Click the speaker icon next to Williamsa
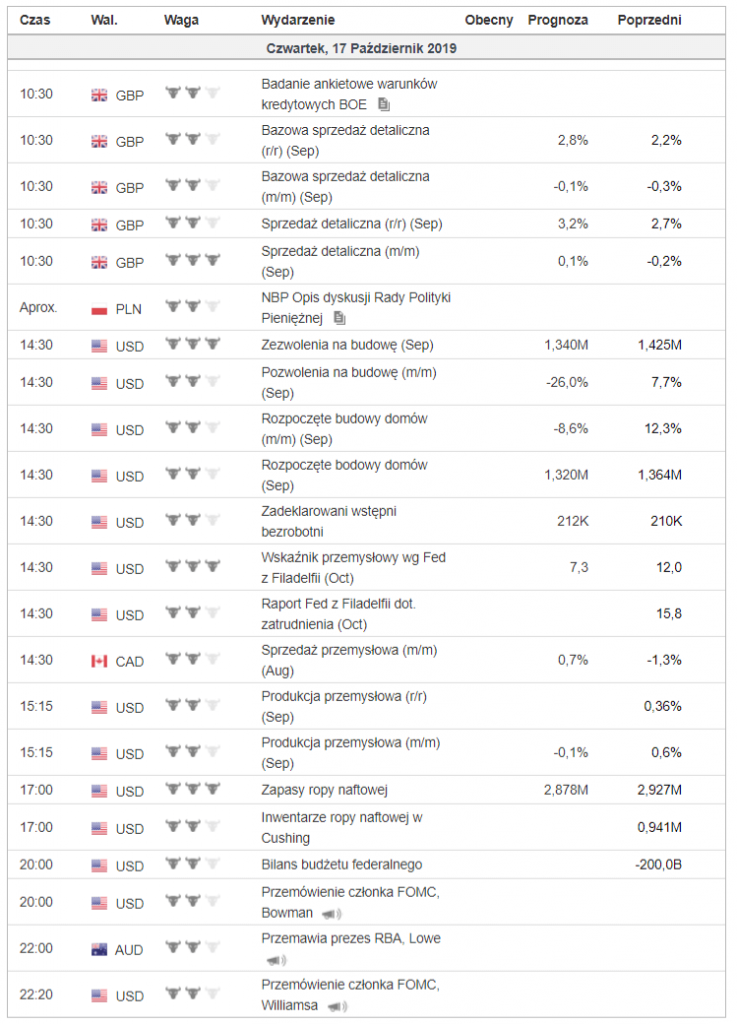This screenshot has height=1024, width=737. point(337,1006)
